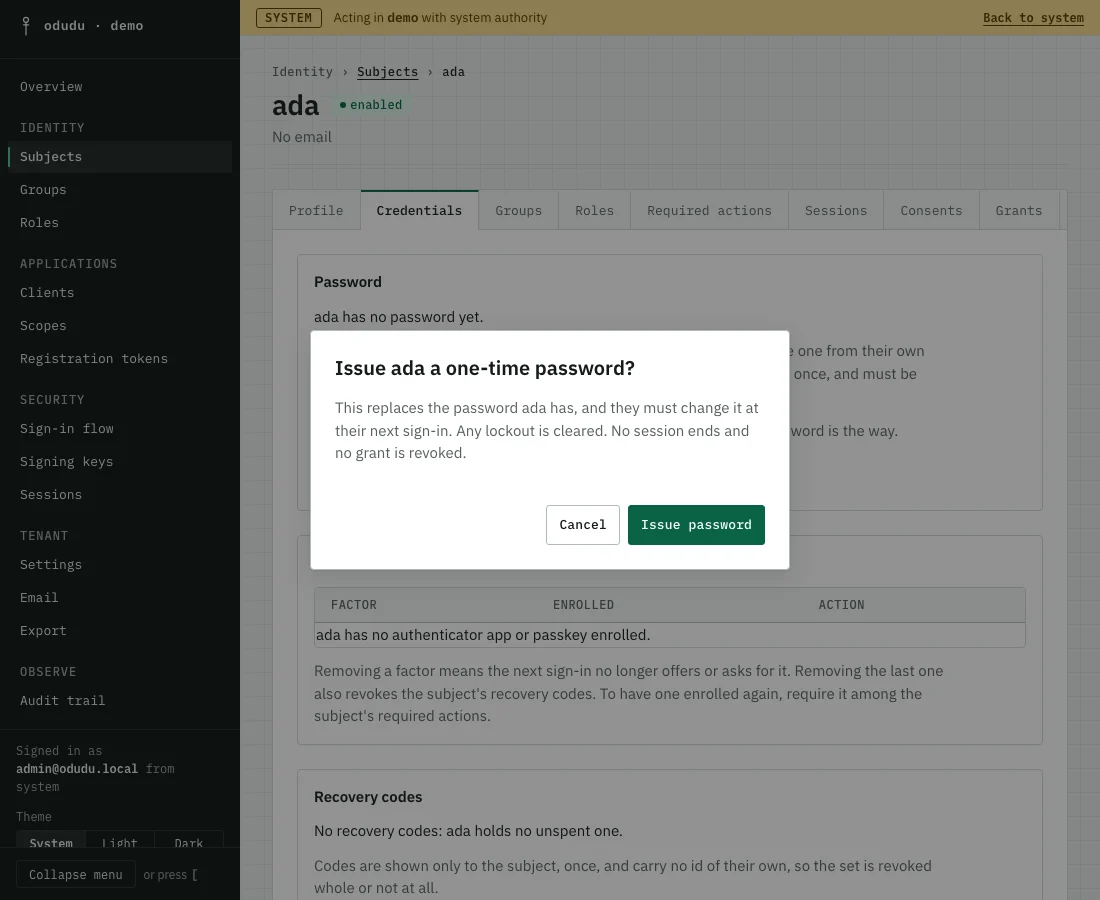Screen dimensions: 1100x900
Task: Click the ACTION column header
Action: click(841, 605)
